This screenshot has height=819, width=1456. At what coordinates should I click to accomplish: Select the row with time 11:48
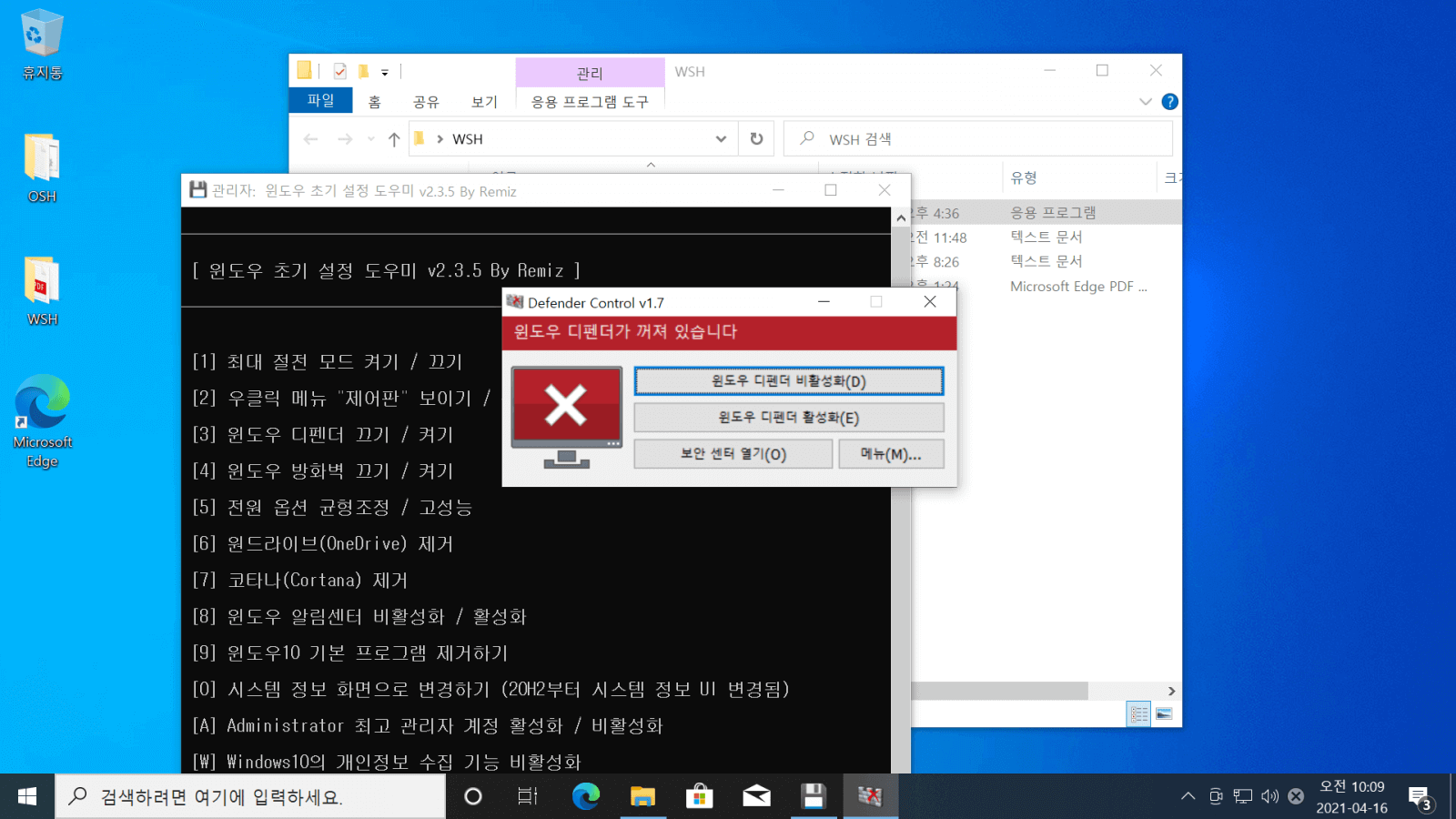tap(1046, 237)
